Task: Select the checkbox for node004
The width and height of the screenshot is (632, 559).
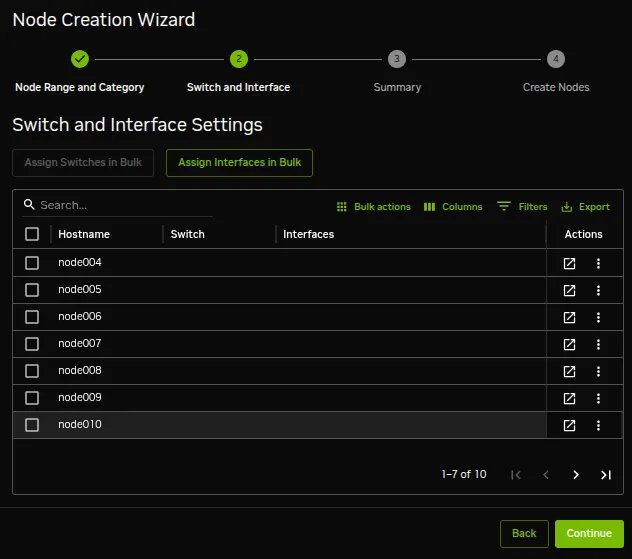Action: tap(32, 263)
